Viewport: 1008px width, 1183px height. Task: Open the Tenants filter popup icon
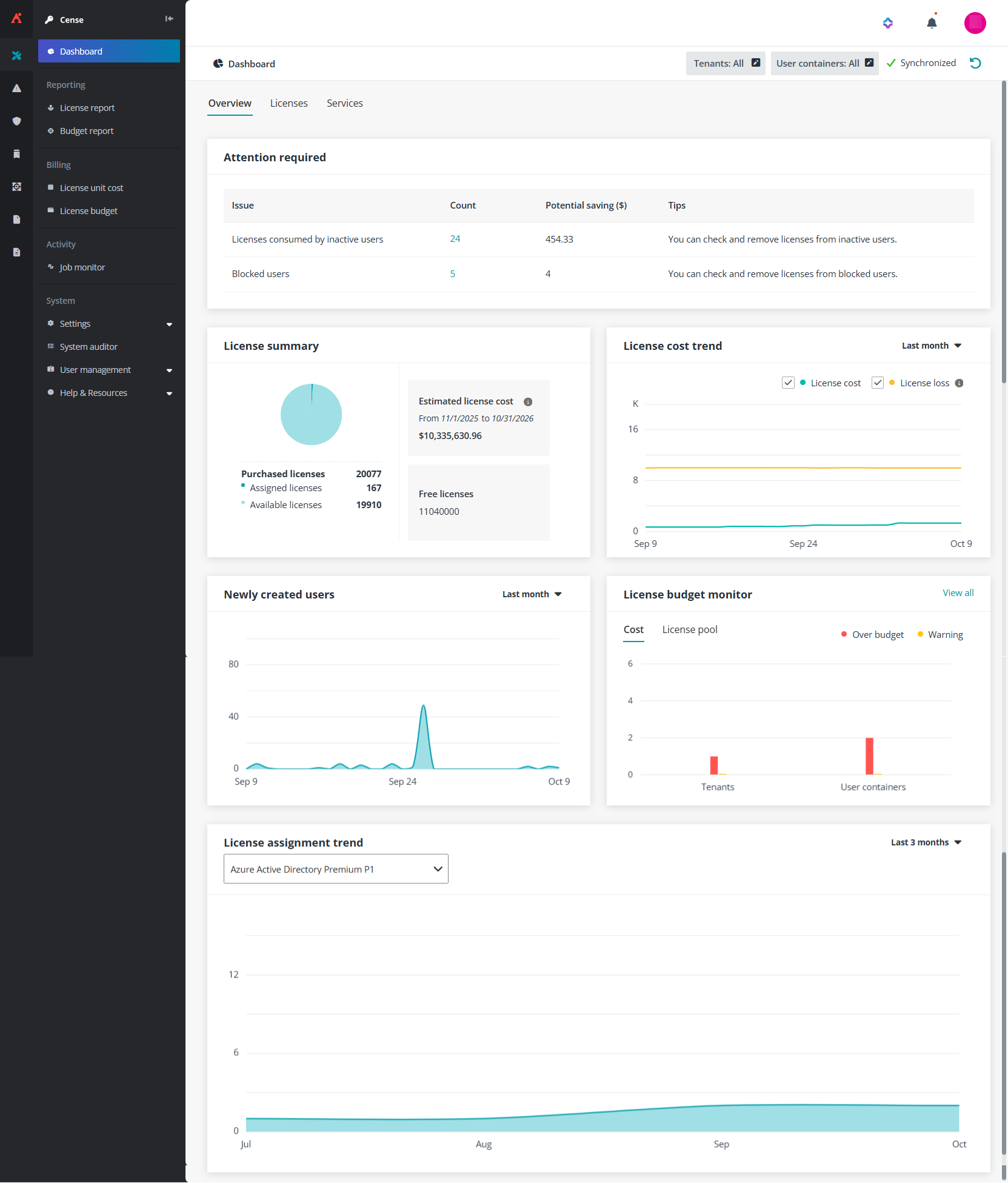(756, 63)
